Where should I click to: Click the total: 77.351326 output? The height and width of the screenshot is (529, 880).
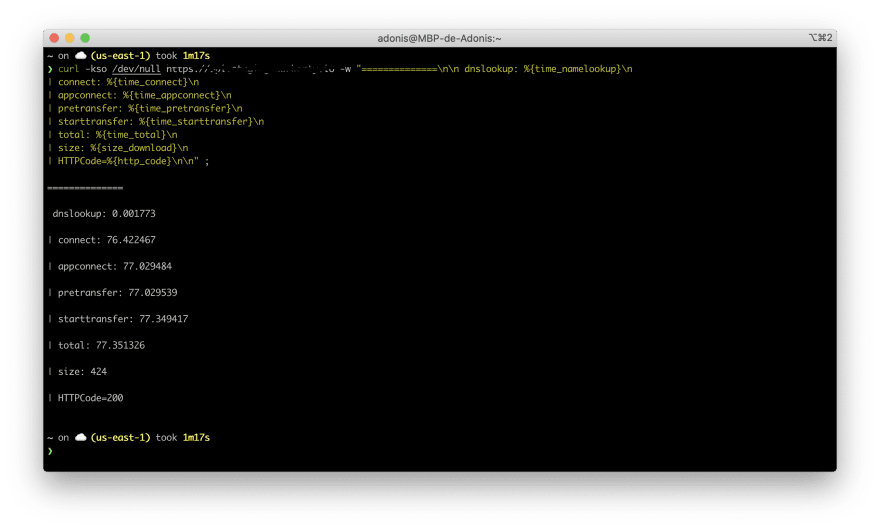pyautogui.click(x=102, y=345)
